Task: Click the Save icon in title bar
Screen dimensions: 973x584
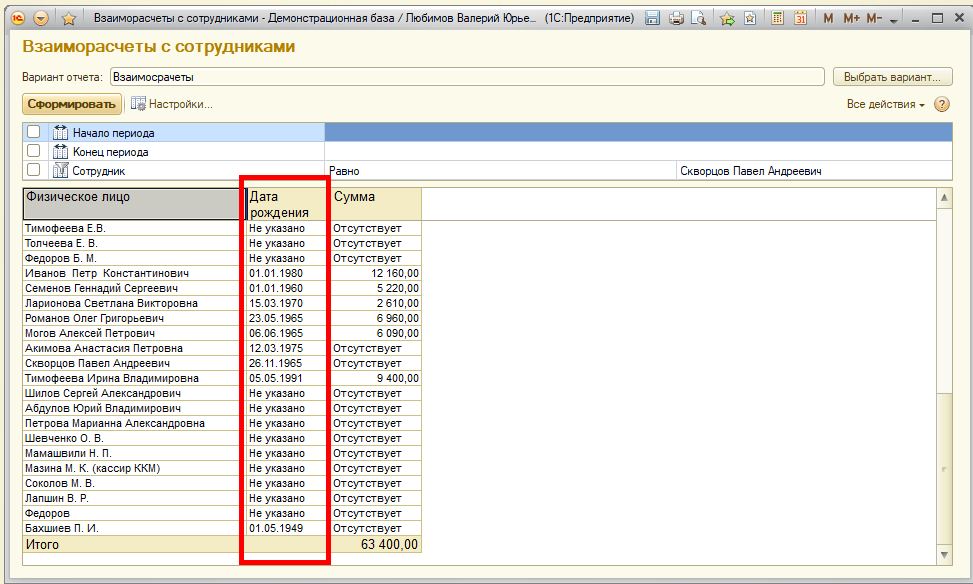Action: (x=653, y=18)
